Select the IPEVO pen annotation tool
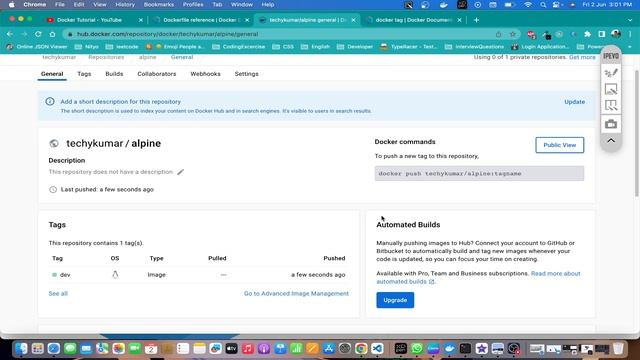Screen dimensions: 640x360 tap(611, 73)
